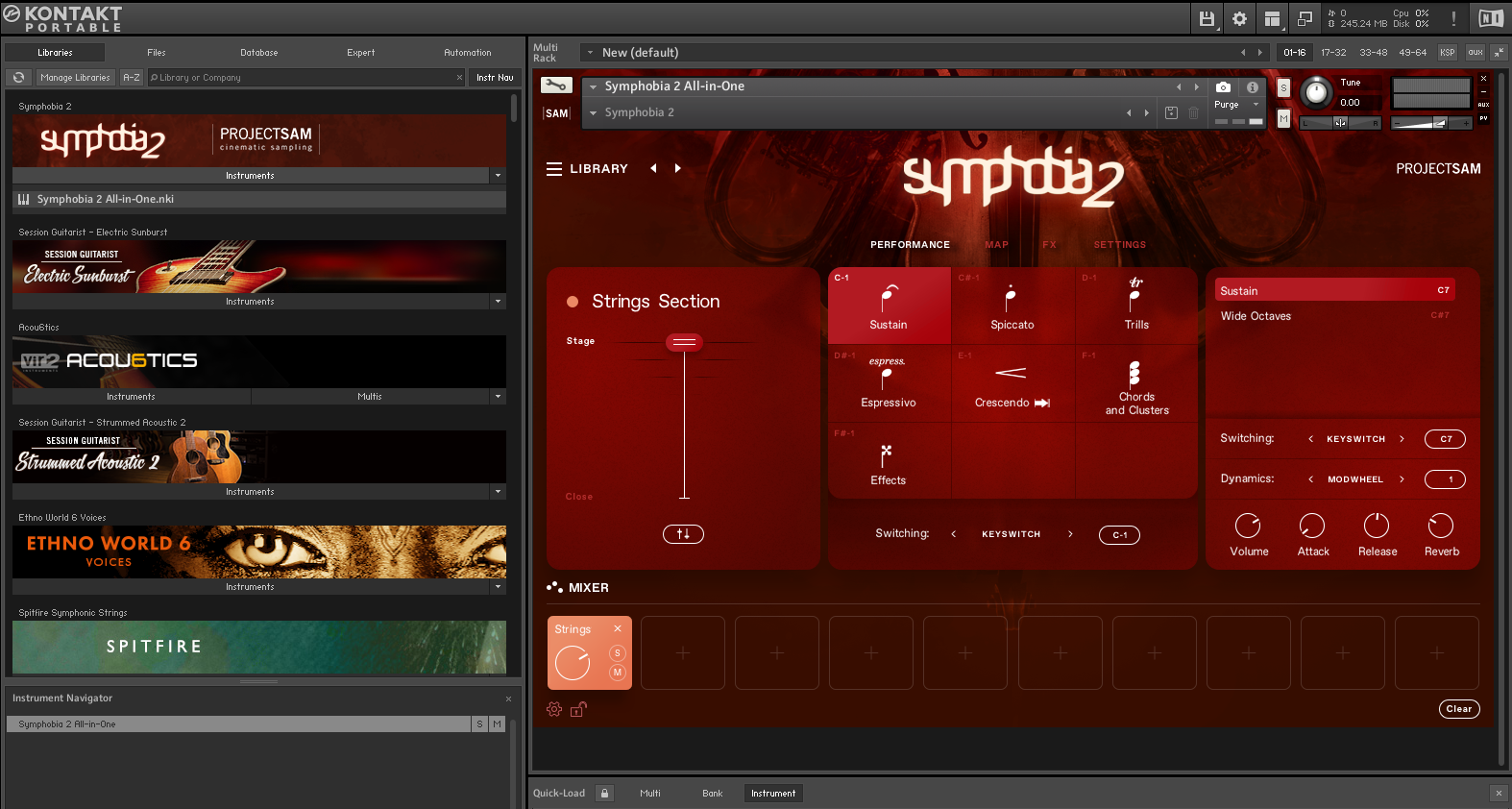Toggle the AUX sends button in header
Viewport: 1512px width, 809px height.
click(1483, 105)
